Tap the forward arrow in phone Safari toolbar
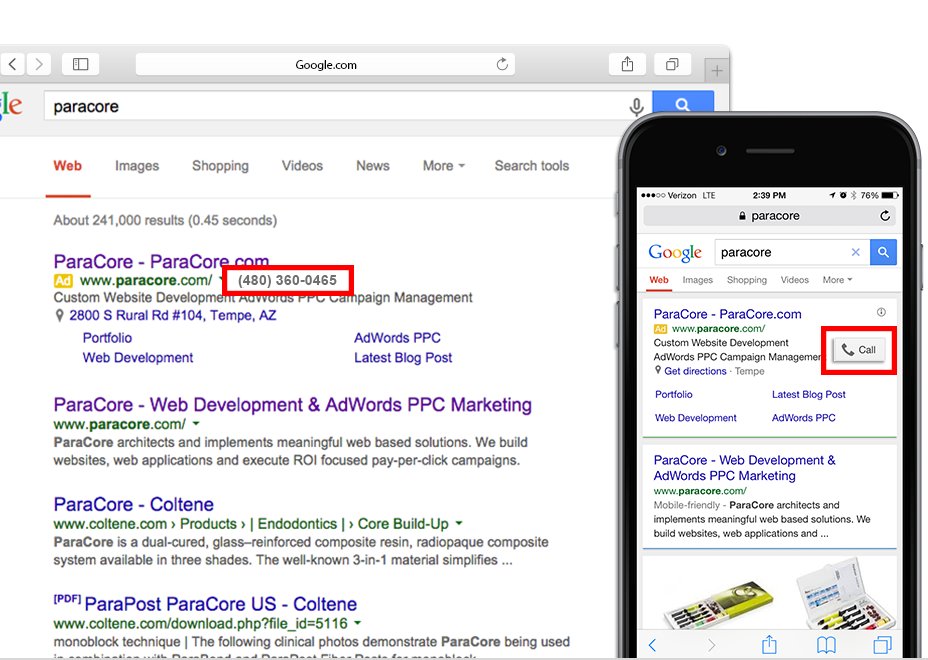 tap(711, 645)
